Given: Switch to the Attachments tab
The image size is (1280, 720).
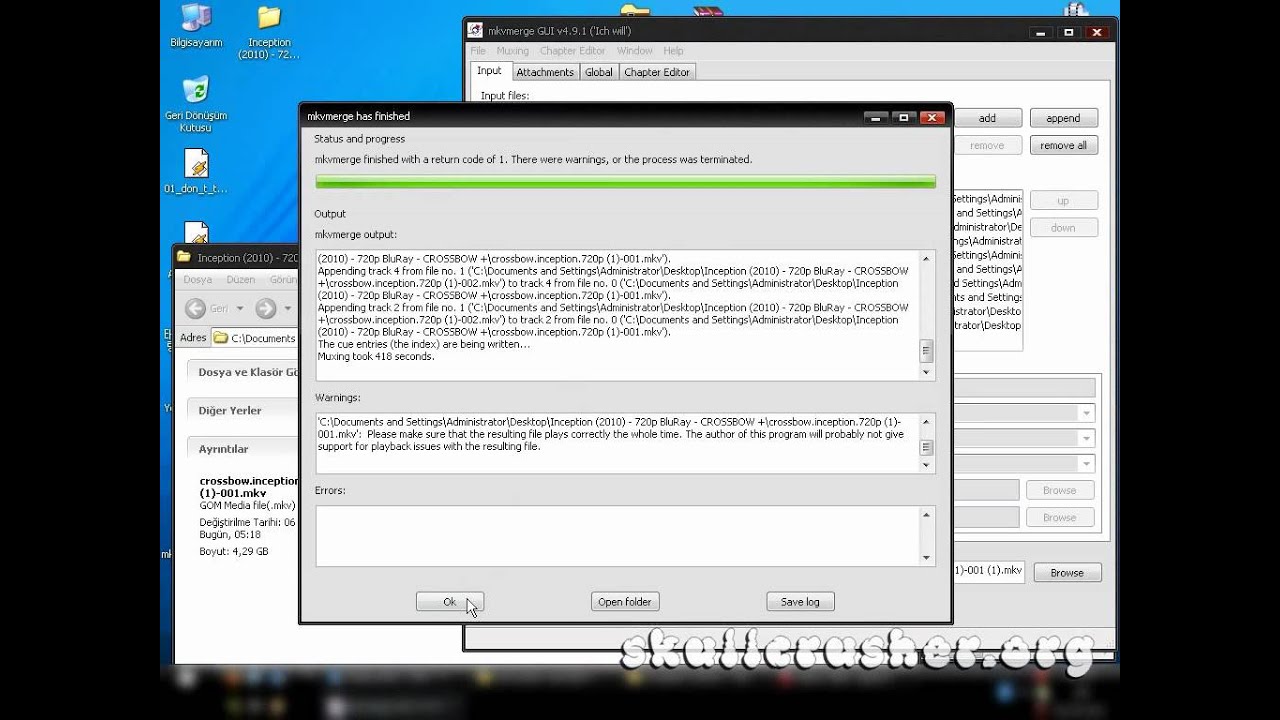Looking at the screenshot, I should point(545,72).
